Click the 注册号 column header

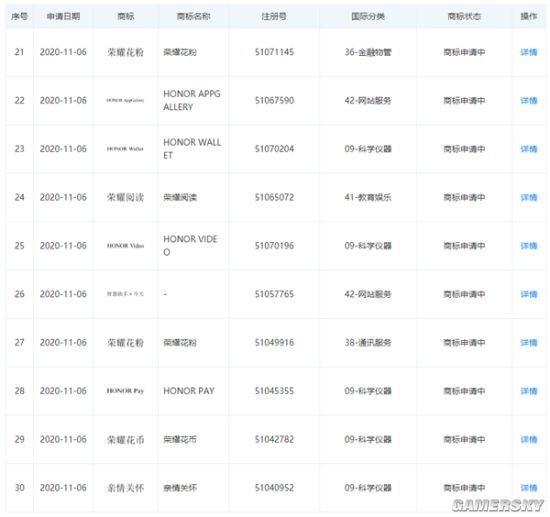274,16
